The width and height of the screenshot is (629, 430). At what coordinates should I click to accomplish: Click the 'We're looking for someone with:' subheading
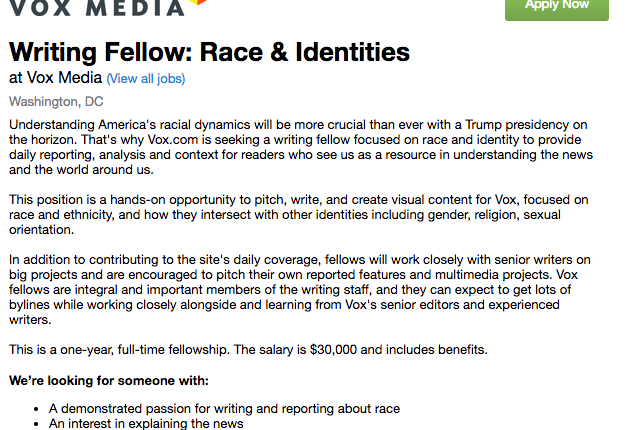tap(109, 380)
